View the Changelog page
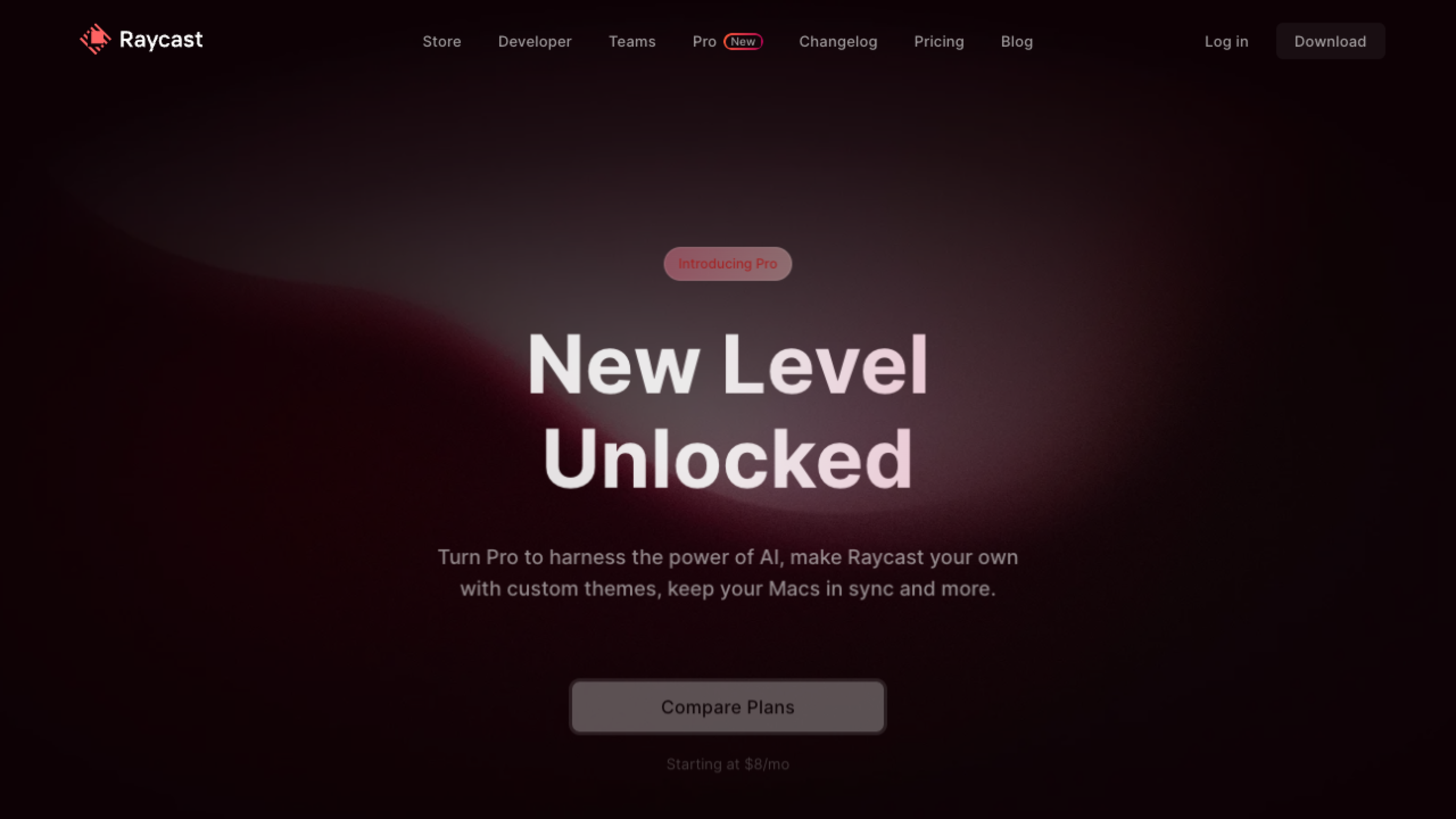Screen dimensions: 1456x819 click(x=838, y=42)
